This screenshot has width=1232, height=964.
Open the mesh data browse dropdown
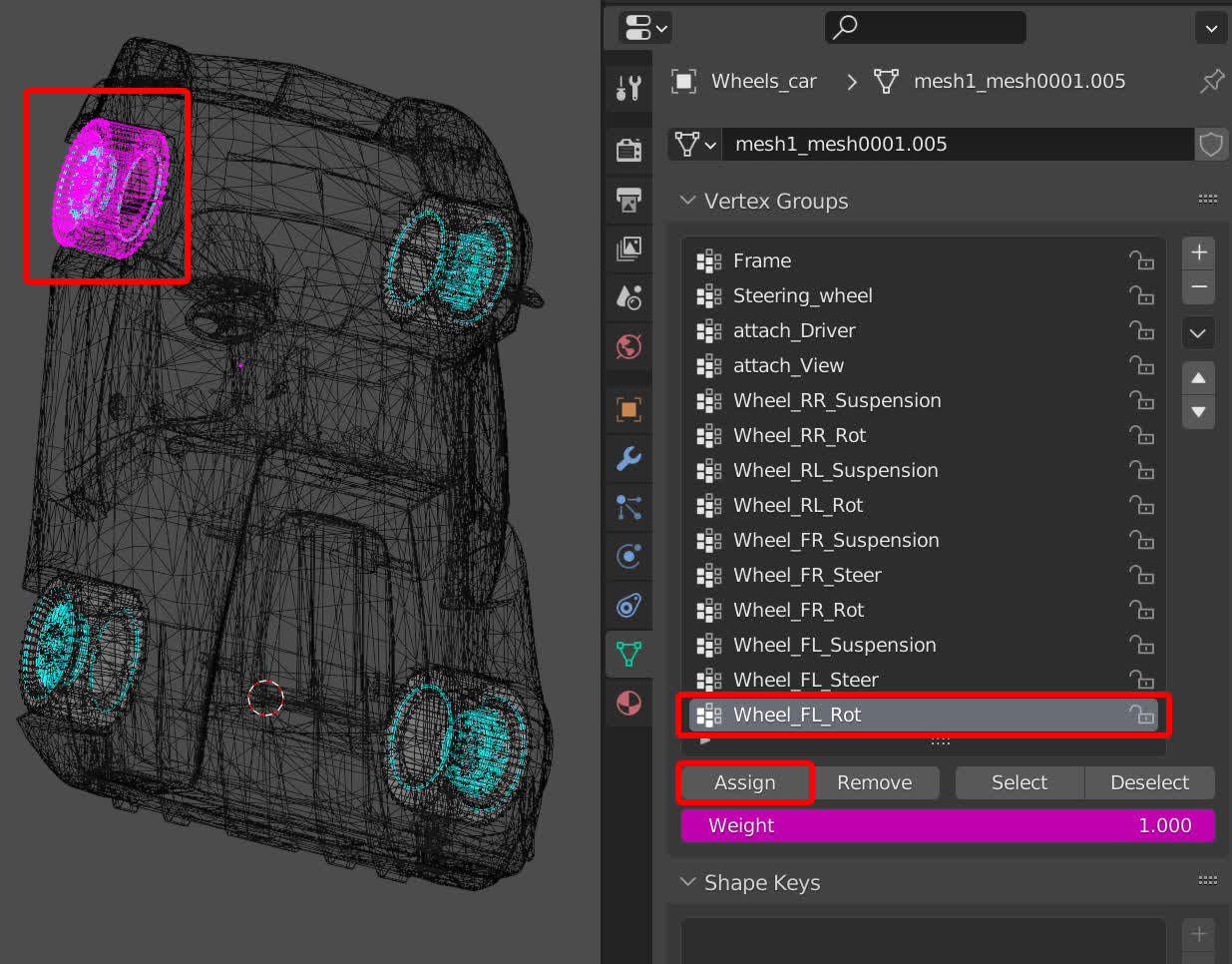(694, 145)
